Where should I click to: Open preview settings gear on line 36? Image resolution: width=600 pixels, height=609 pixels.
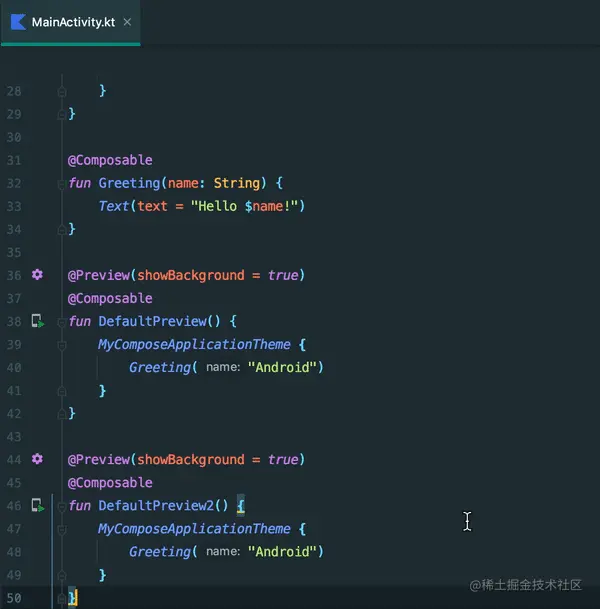pyautogui.click(x=37, y=275)
